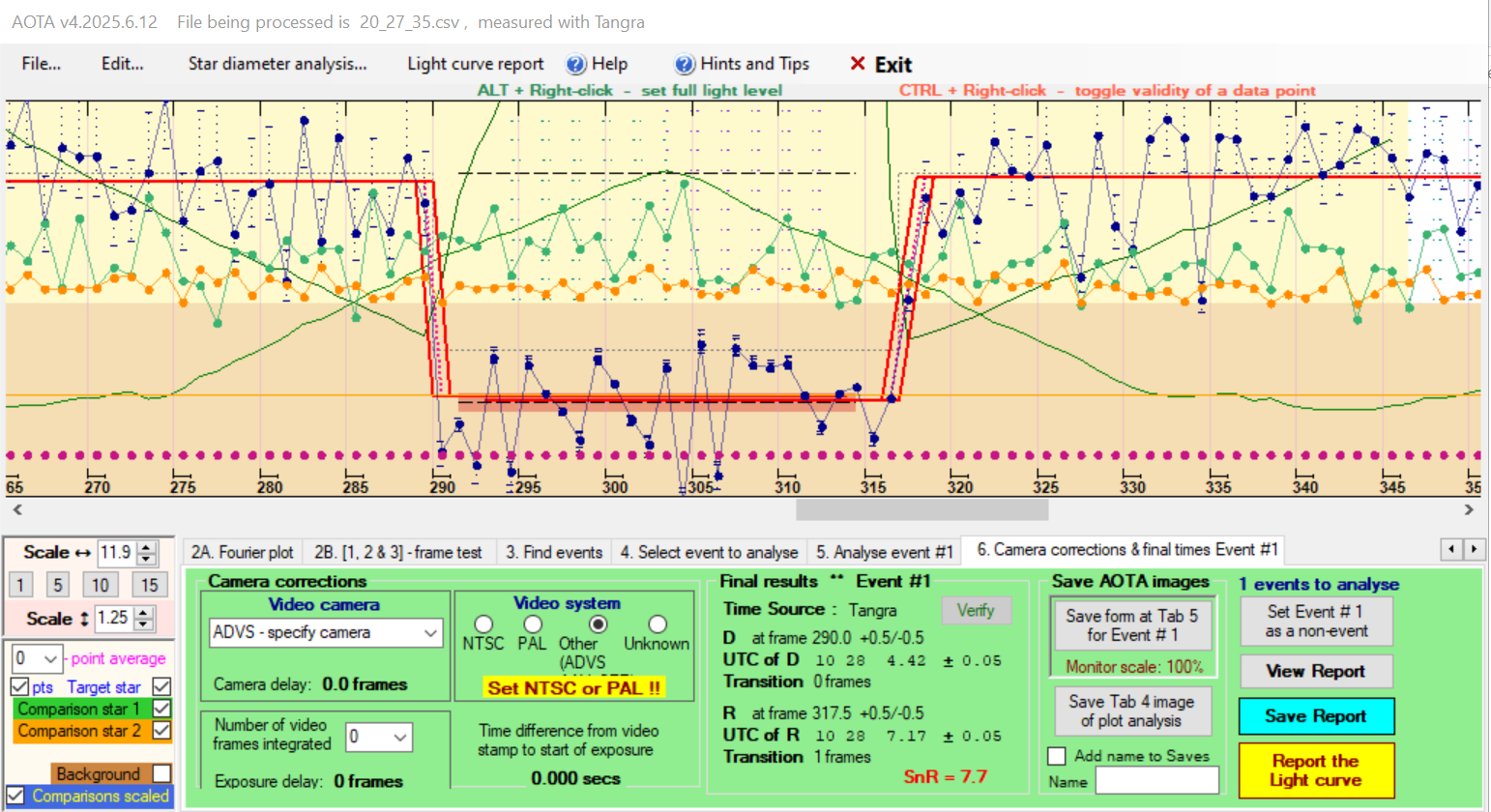This screenshot has width=1491, height=812.
Task: Open the Star diameter analysis menu
Action: (278, 64)
